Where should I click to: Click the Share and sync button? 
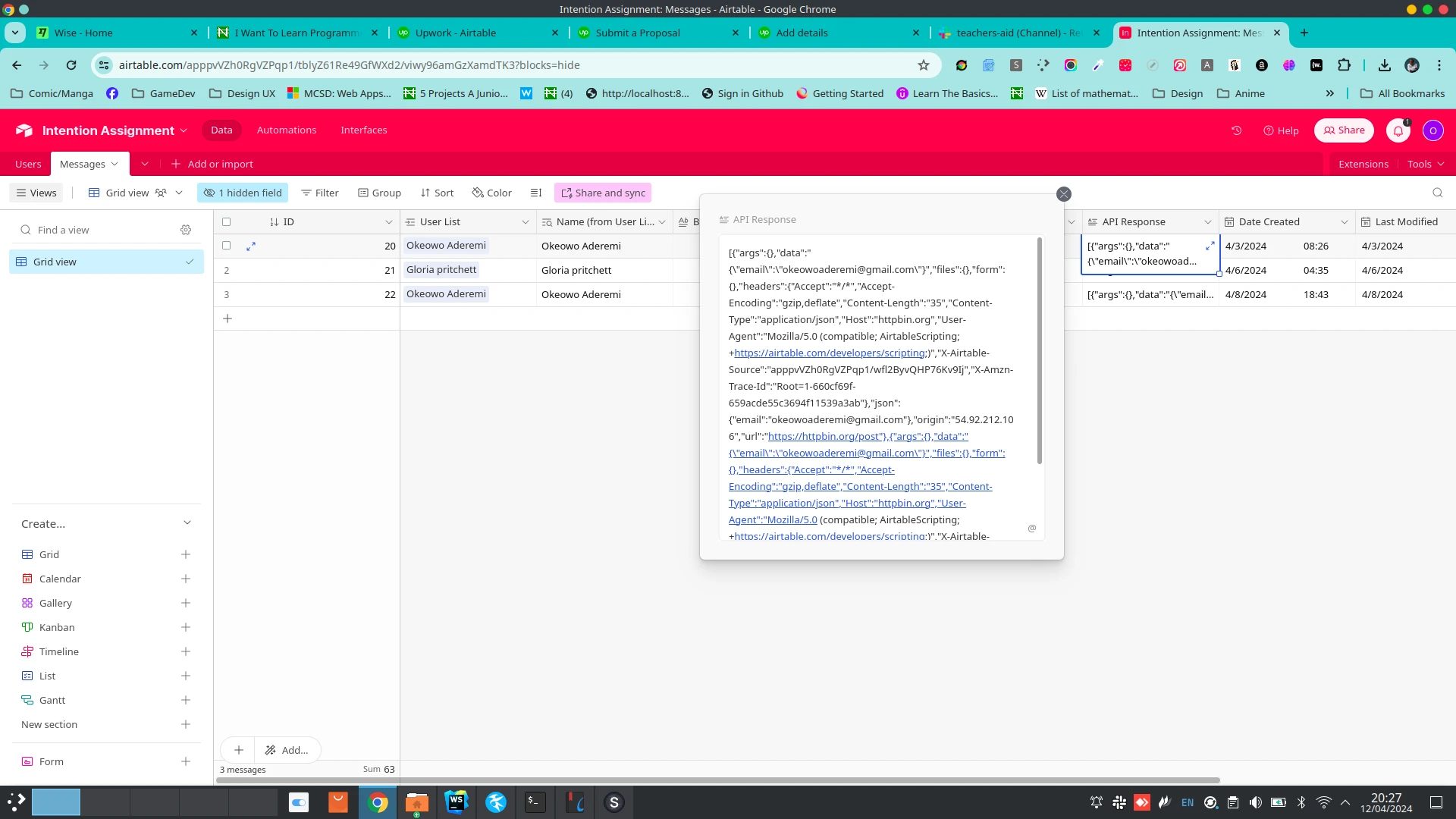[x=603, y=193]
